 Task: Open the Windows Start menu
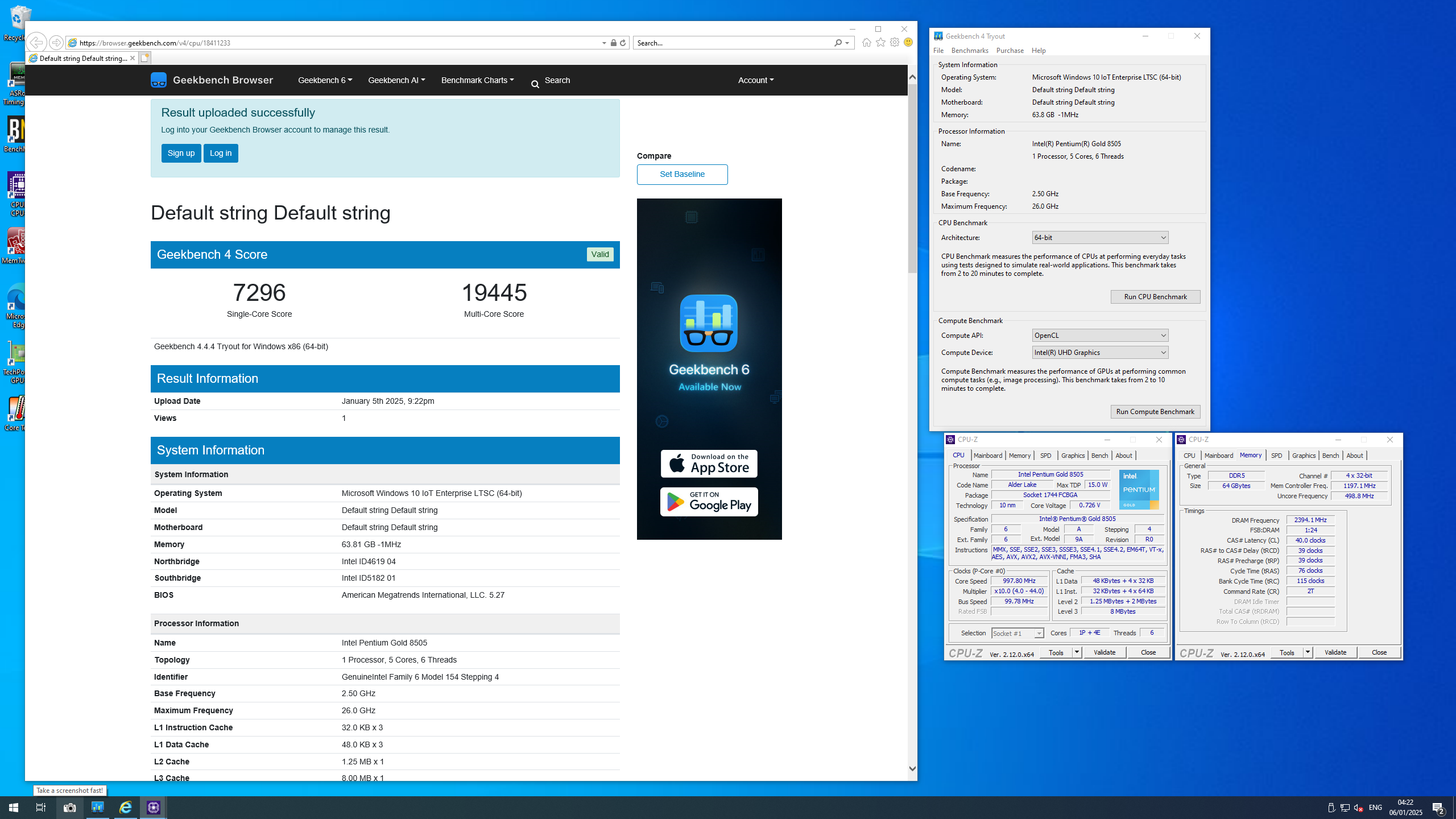click(14, 808)
